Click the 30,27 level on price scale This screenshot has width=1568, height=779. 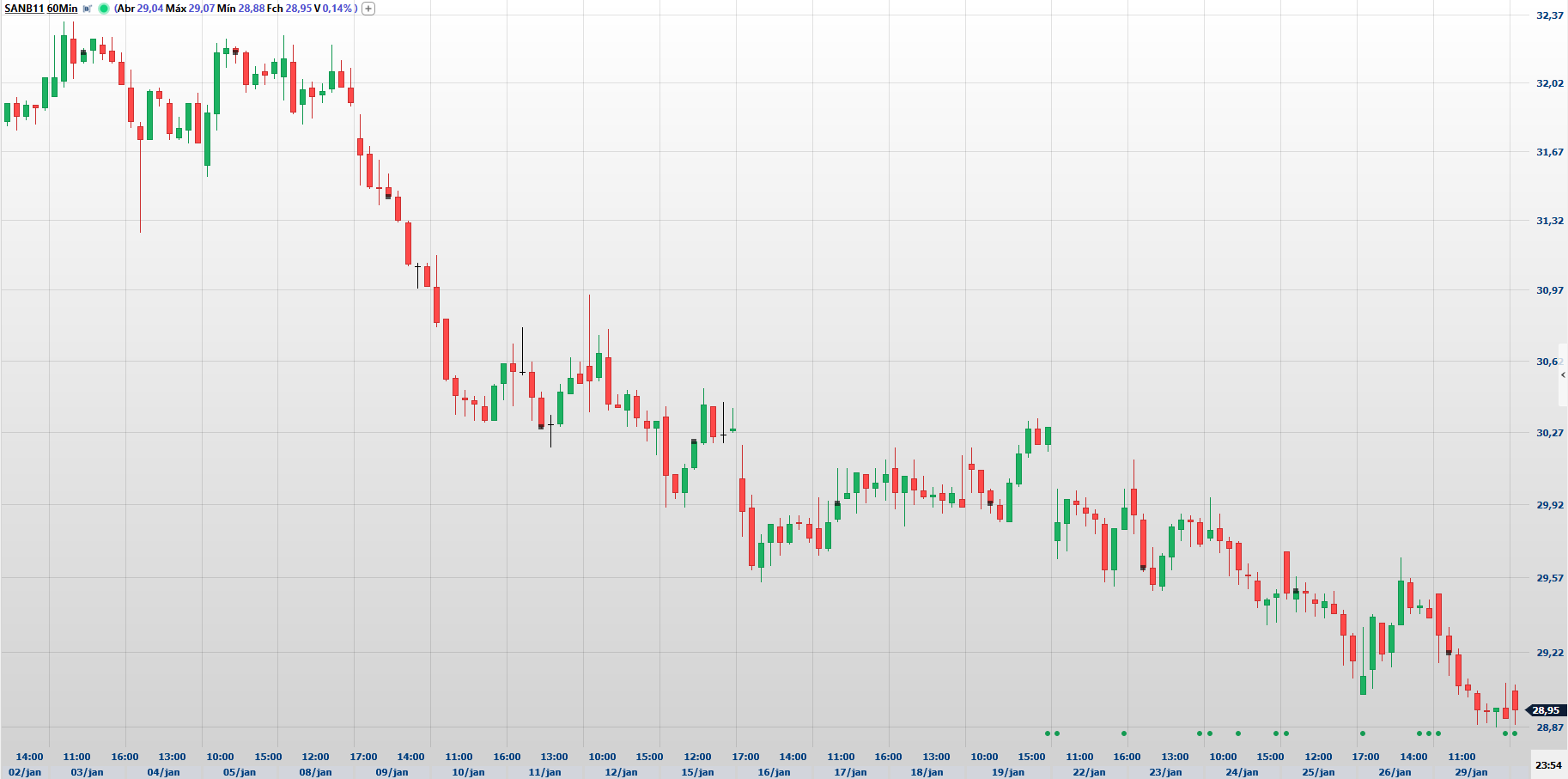[1549, 433]
